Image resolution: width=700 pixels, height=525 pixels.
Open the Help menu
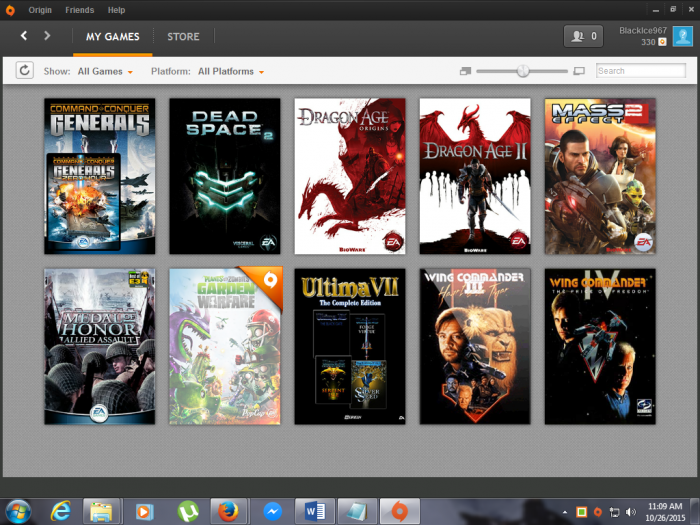116,10
